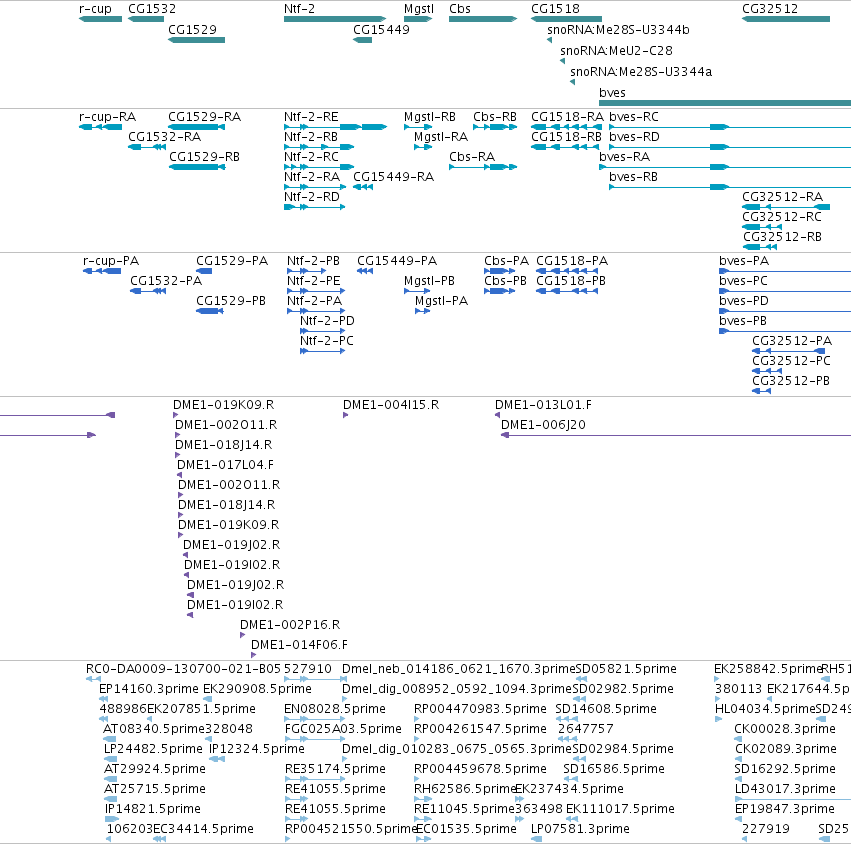Click the bves gene label
The width and height of the screenshot is (851, 844).
pos(612,93)
